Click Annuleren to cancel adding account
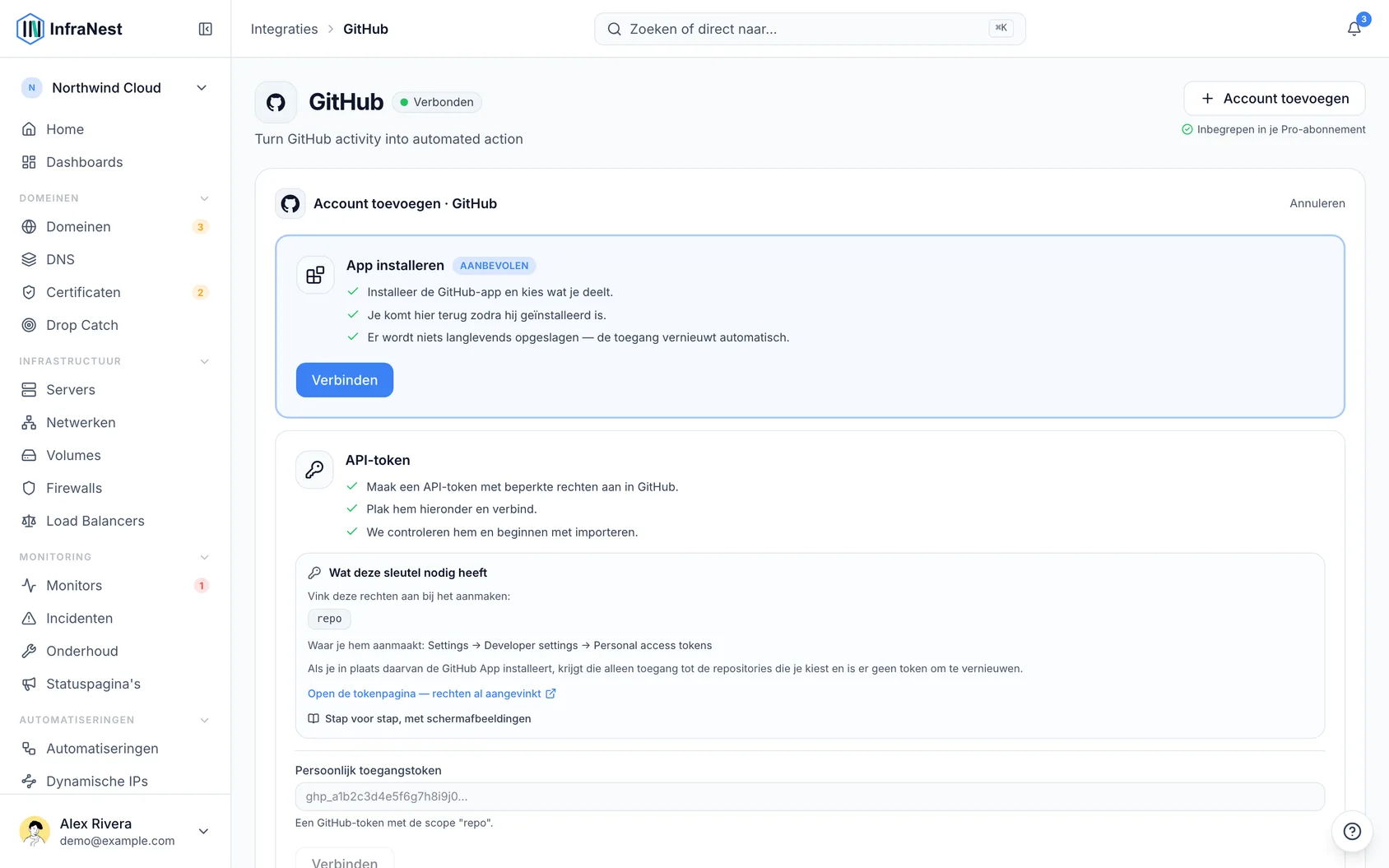The width and height of the screenshot is (1389, 868). [x=1317, y=203]
